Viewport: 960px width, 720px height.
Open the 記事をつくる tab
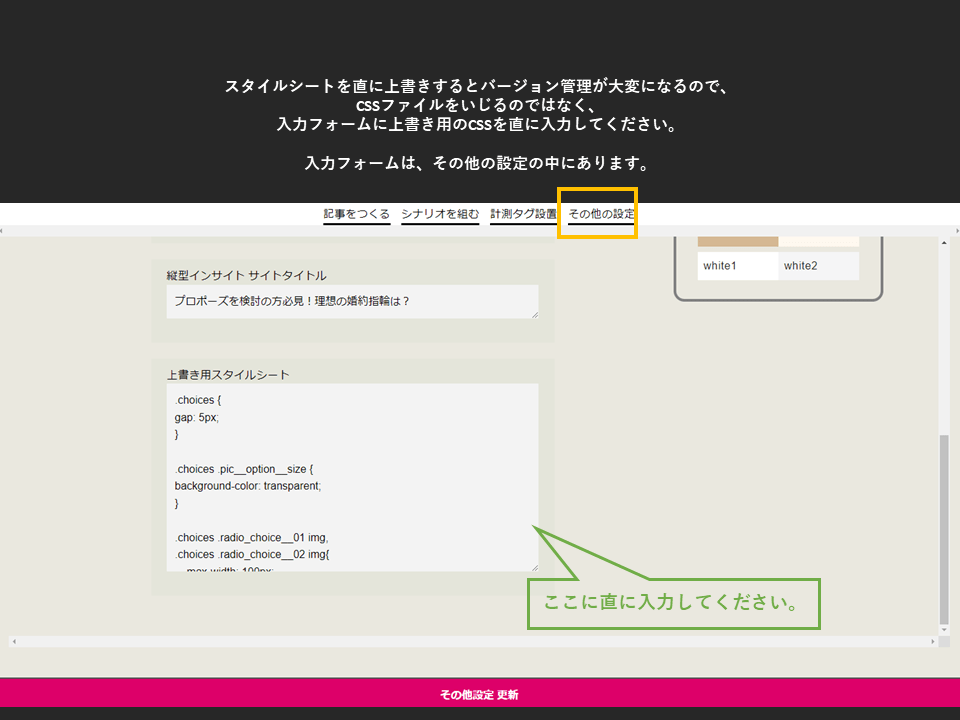click(356, 214)
